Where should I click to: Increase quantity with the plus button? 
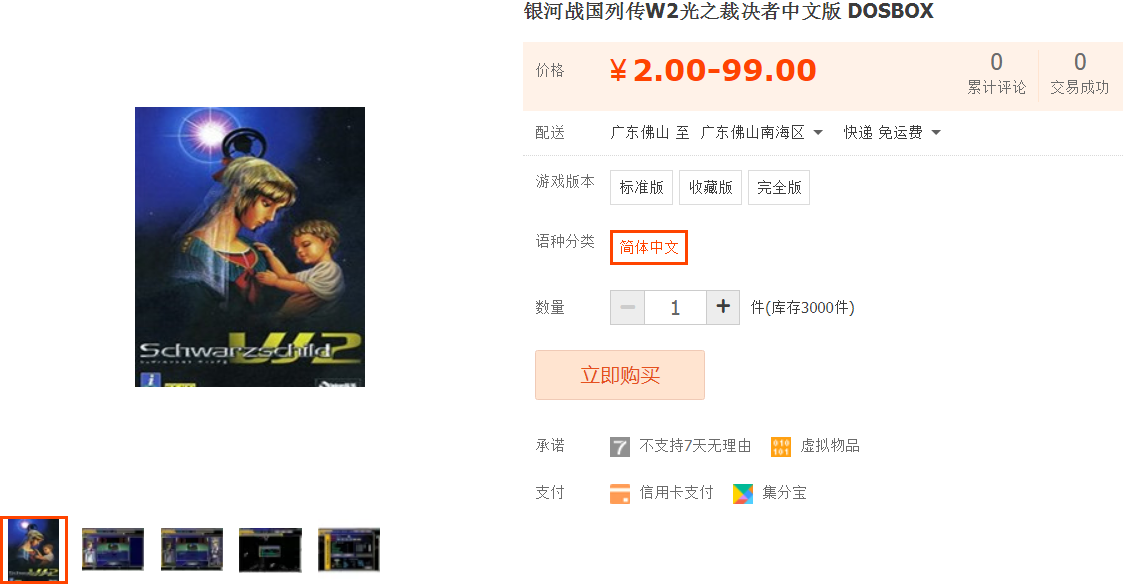click(723, 307)
